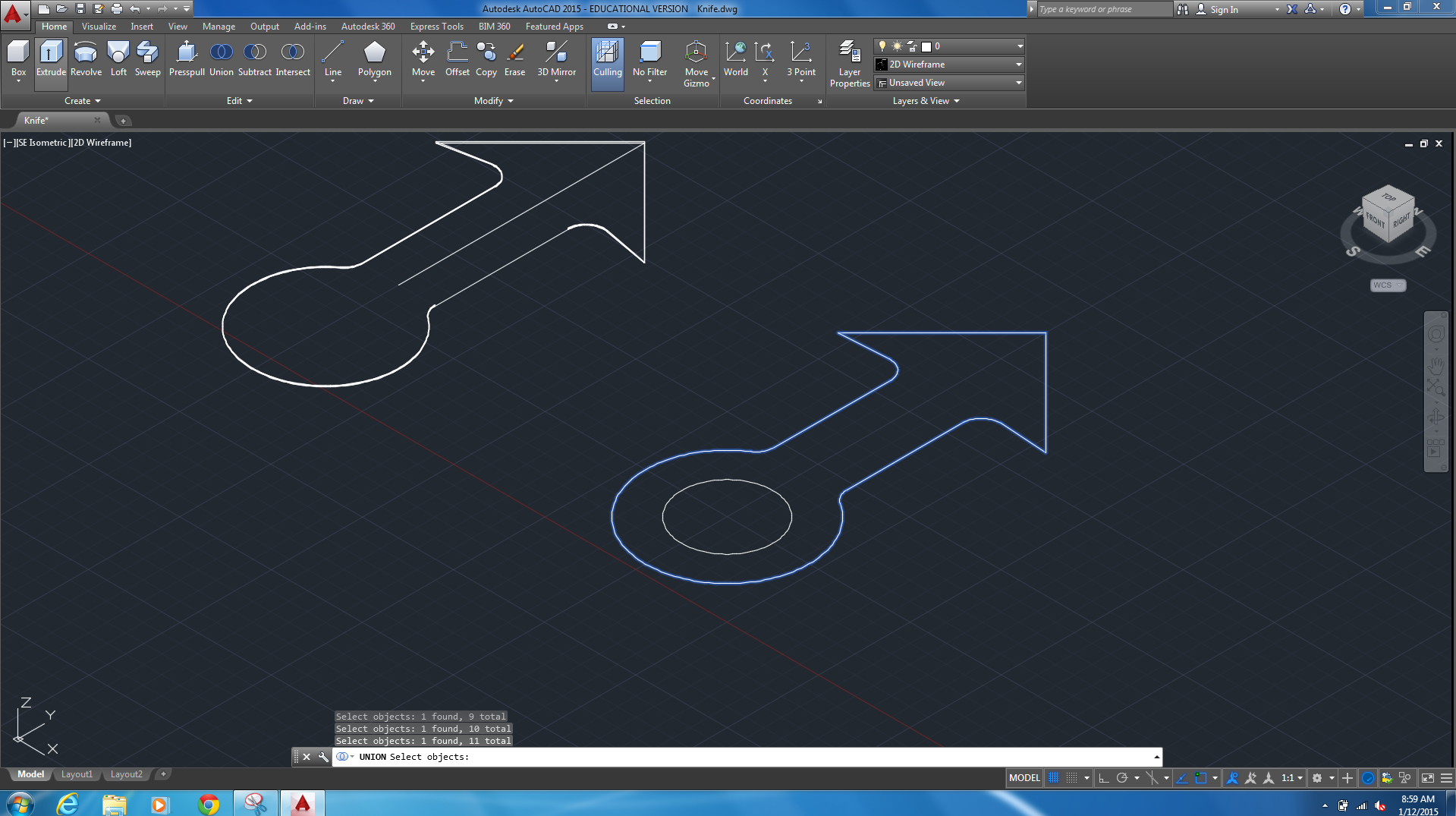This screenshot has height=816, width=1456.
Task: Open the 1:1 annotation scale dropdown
Action: click(1292, 777)
